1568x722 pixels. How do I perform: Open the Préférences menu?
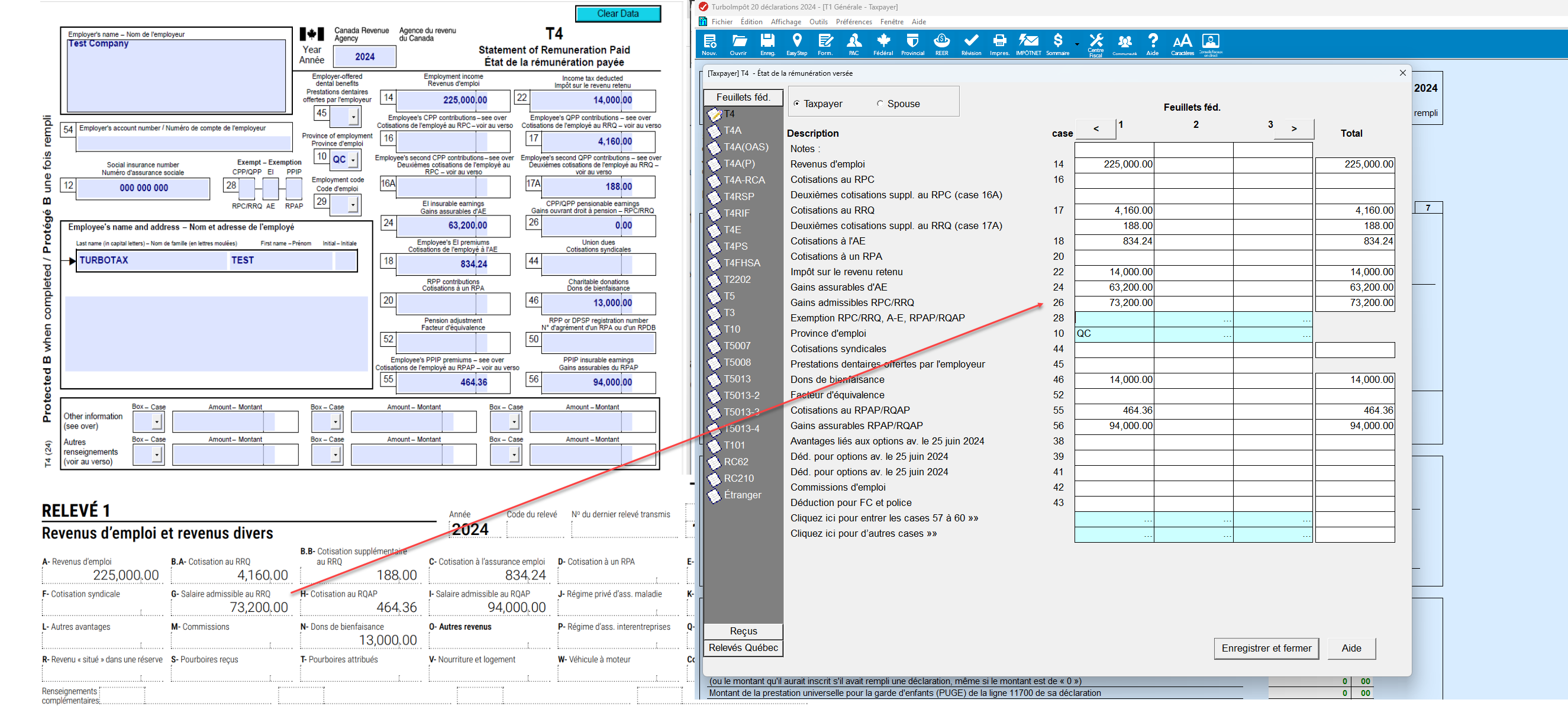click(853, 22)
